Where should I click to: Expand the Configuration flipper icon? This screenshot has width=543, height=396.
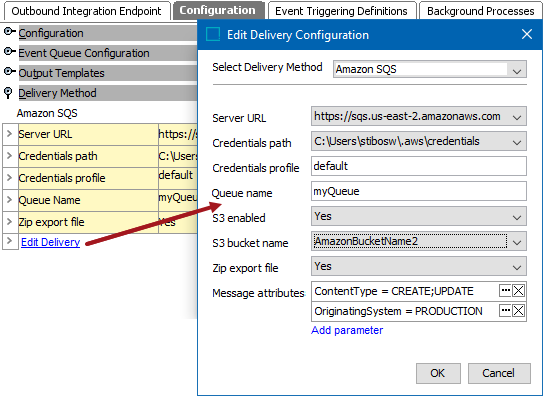pos(9,32)
